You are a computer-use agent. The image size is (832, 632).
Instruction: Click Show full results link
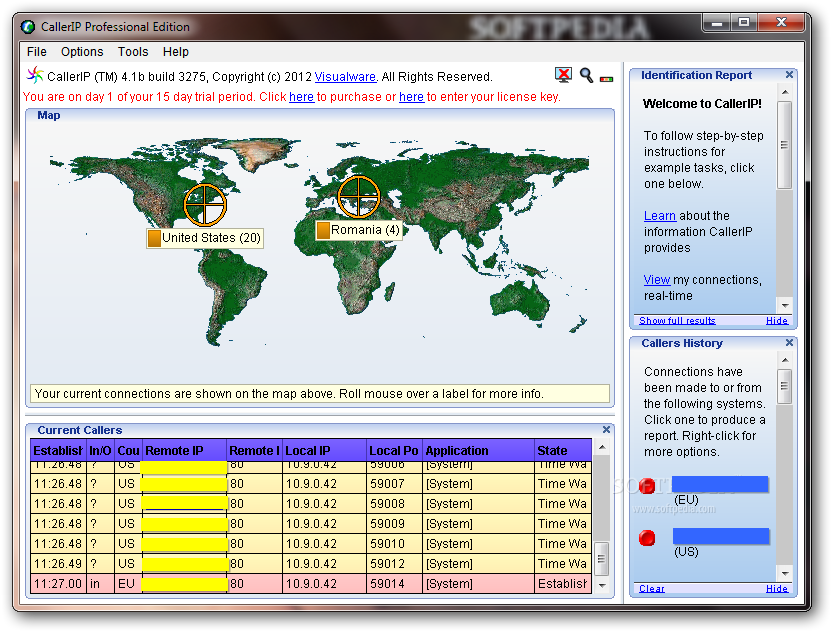(677, 321)
